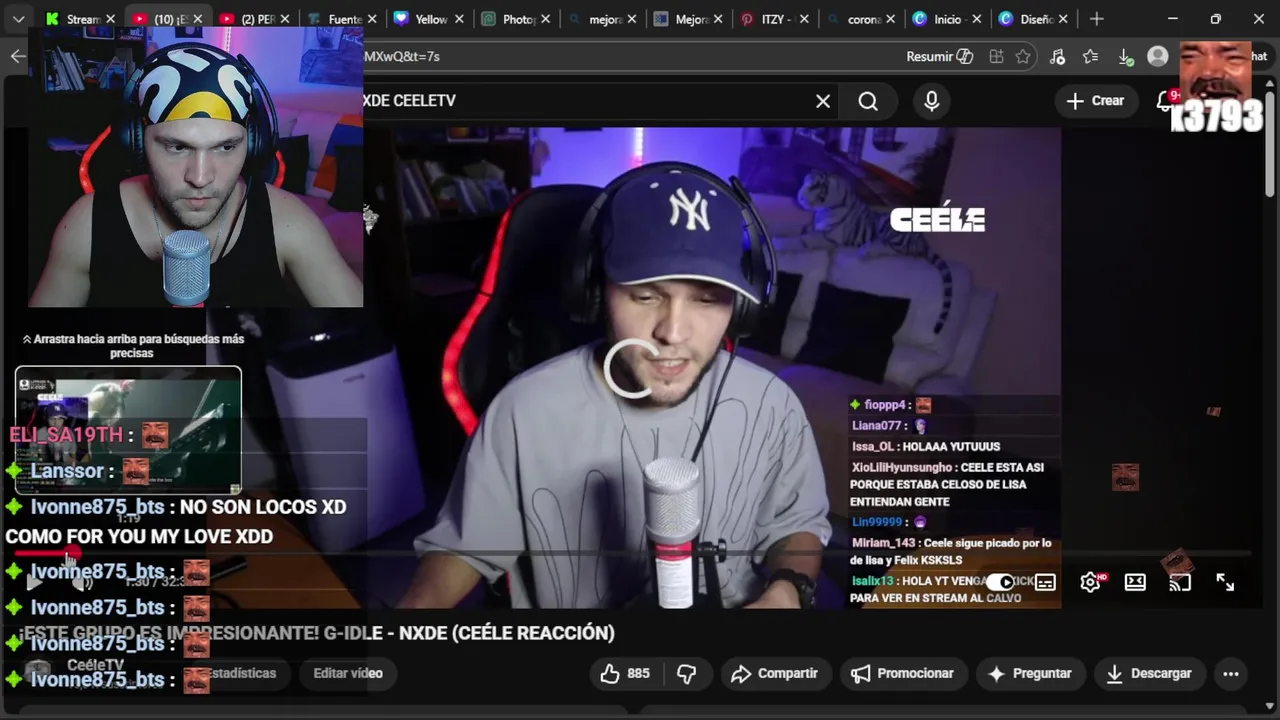
Task: Close the 'Yellow' tab
Action: click(458, 19)
